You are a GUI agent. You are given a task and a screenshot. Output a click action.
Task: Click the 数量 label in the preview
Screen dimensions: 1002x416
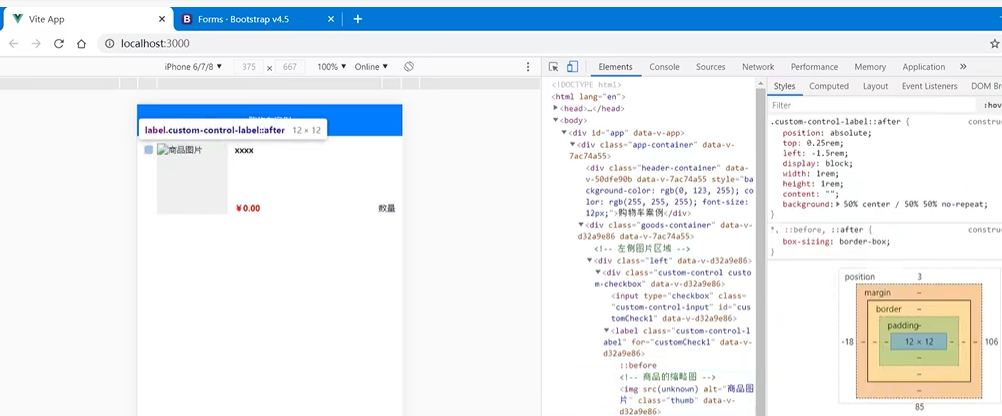pos(387,208)
